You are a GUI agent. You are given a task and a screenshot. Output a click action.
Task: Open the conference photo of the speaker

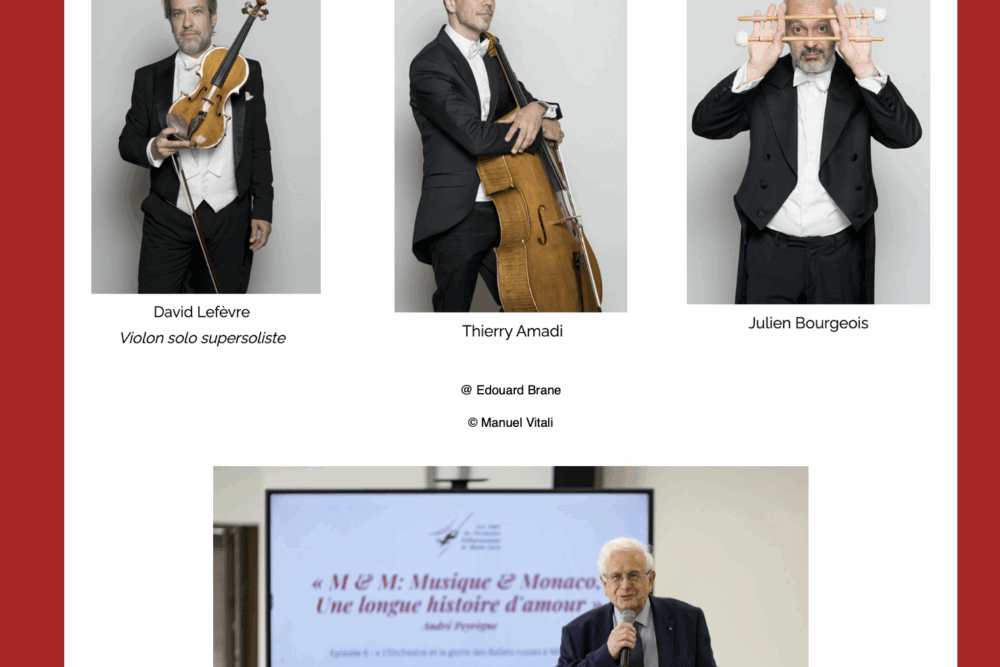coord(511,566)
